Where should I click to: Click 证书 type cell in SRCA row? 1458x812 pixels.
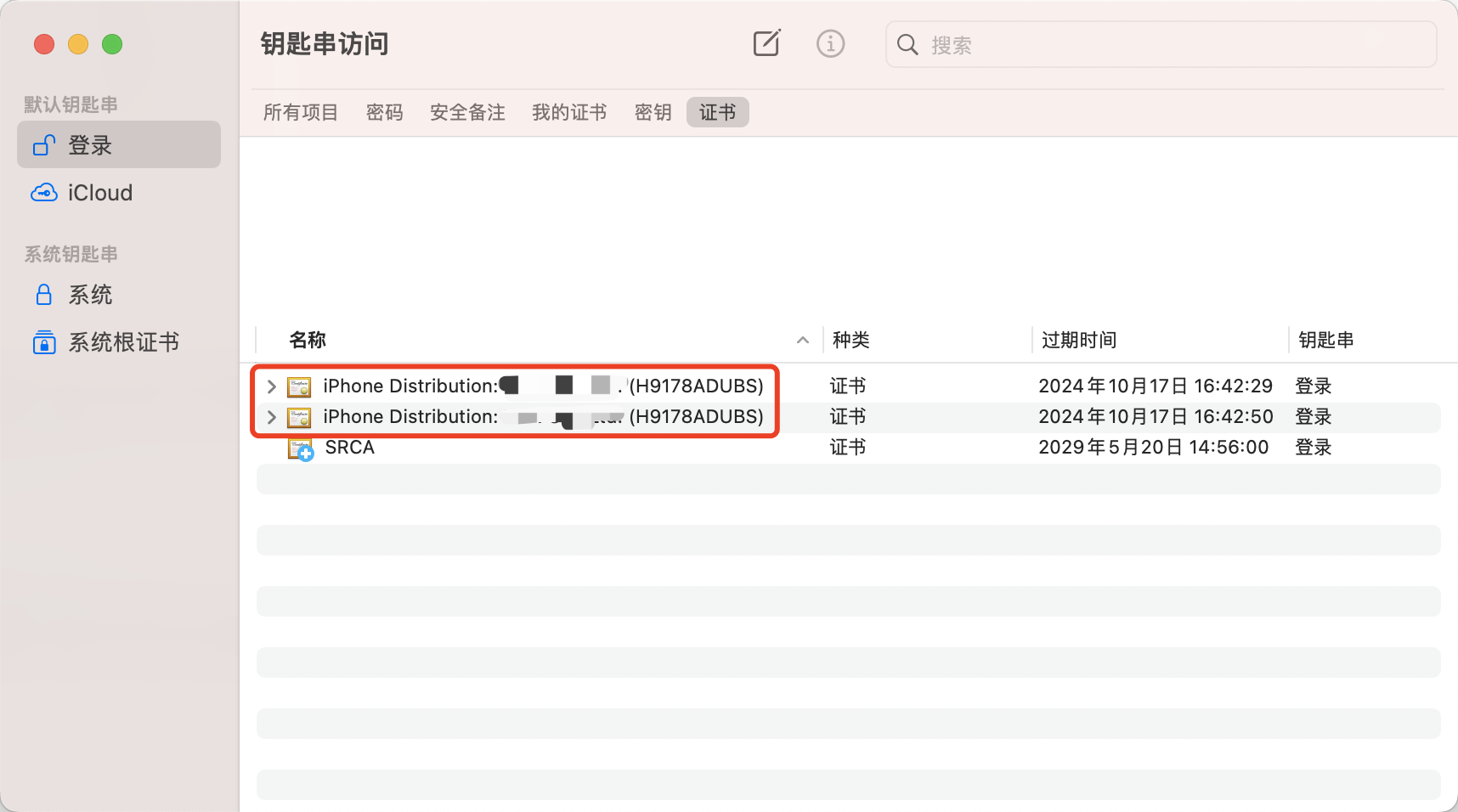(x=848, y=448)
